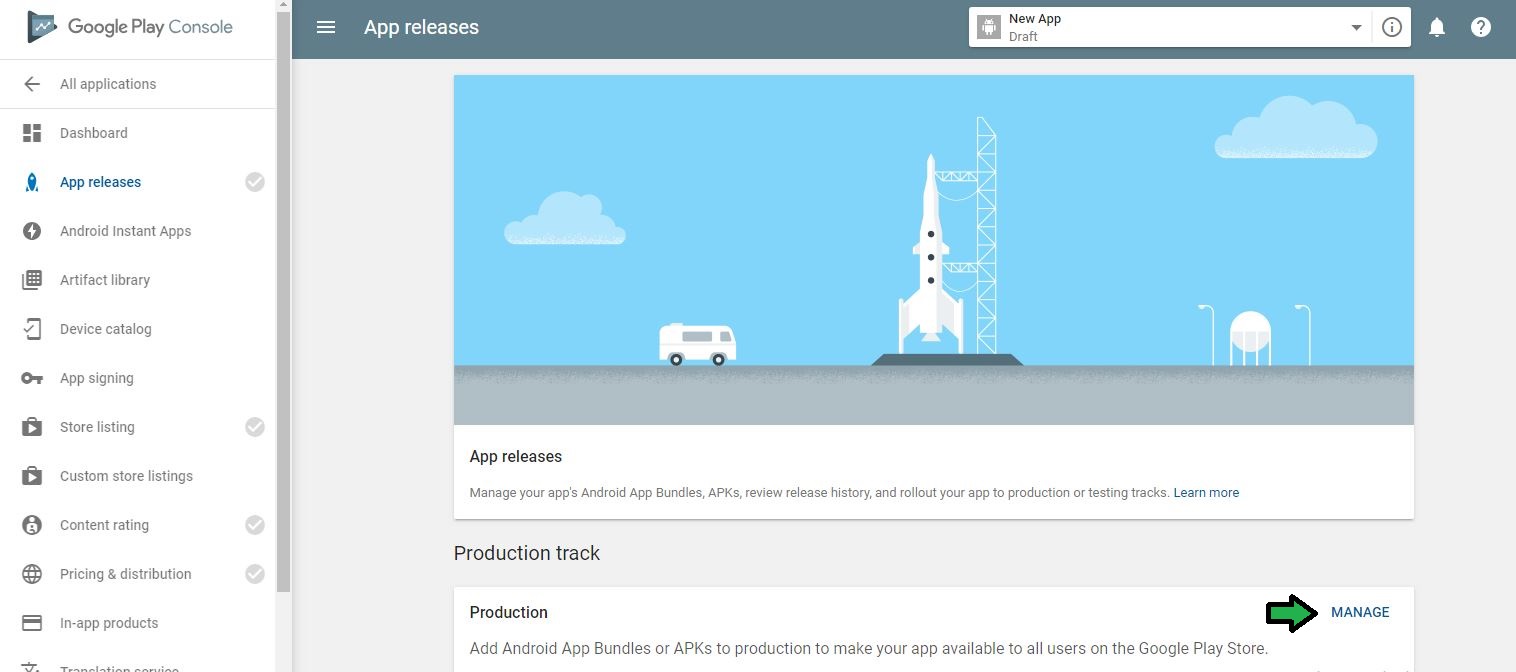Click the Custom store listings icon
This screenshot has width=1516, height=672.
[32, 476]
